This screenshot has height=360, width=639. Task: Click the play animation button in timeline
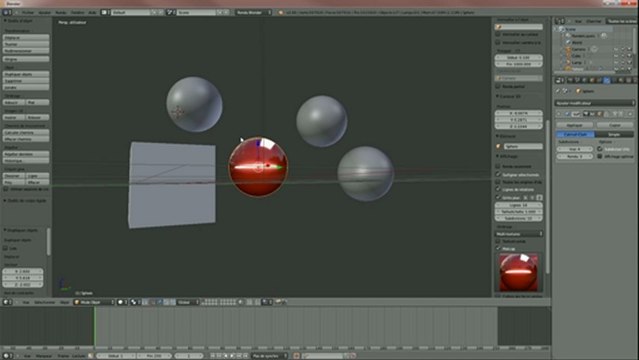point(232,356)
